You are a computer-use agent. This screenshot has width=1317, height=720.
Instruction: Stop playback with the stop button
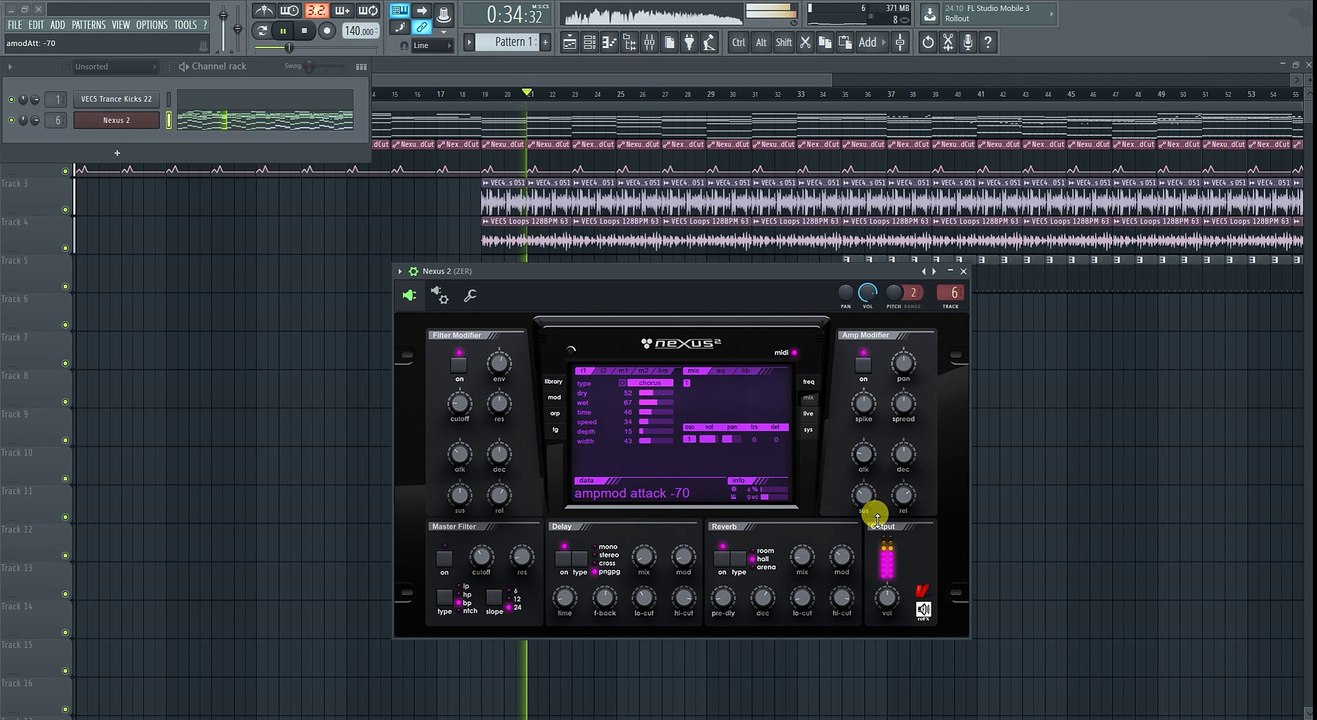[304, 31]
